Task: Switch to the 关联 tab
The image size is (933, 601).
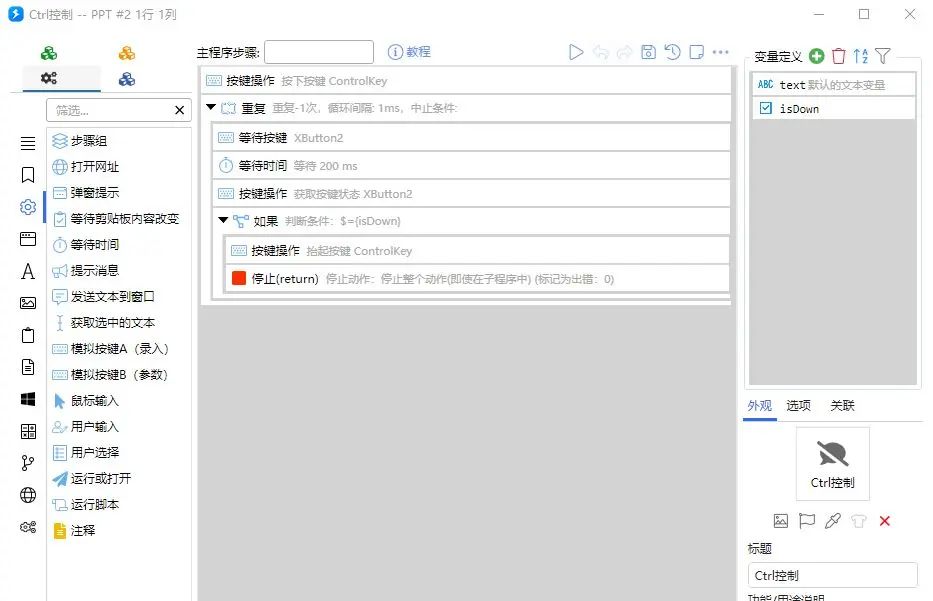Action: coord(842,405)
